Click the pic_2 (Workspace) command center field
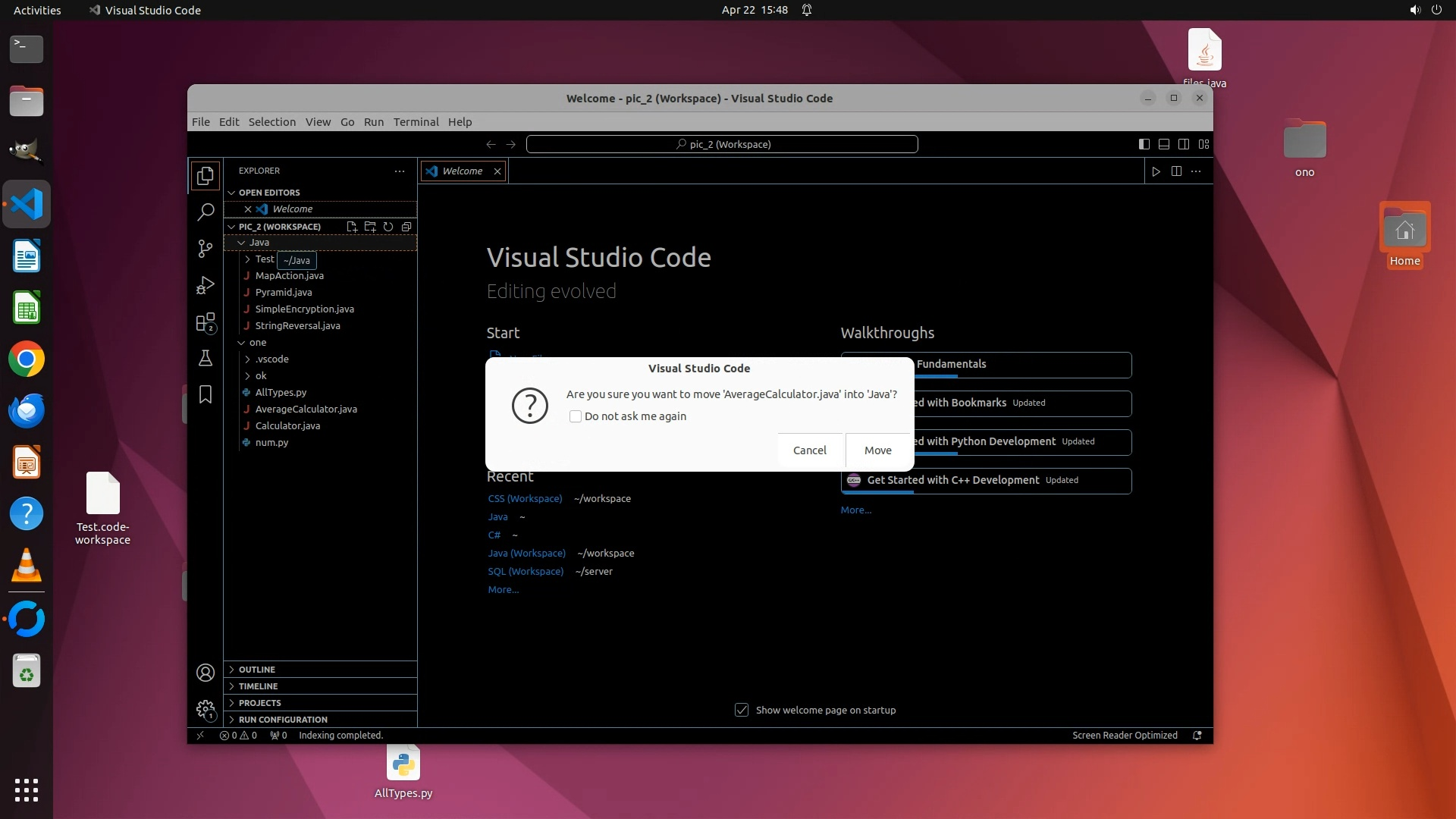 point(722,144)
